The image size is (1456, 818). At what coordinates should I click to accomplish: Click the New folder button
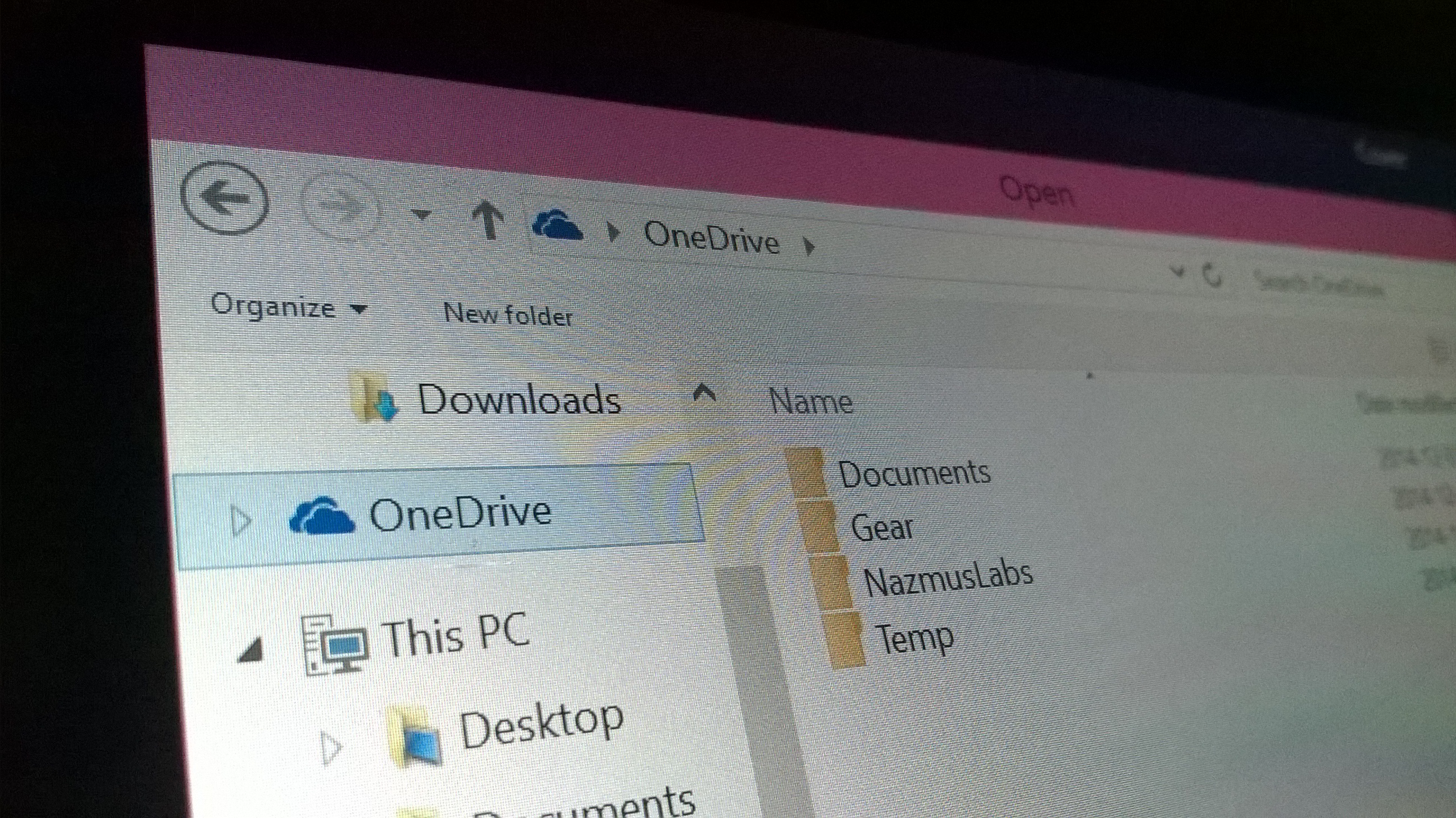(508, 314)
